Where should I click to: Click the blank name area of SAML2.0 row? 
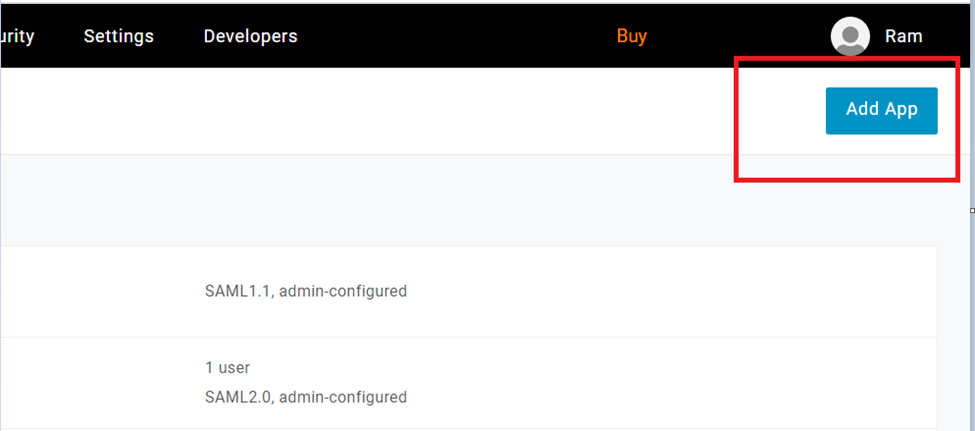coord(90,383)
